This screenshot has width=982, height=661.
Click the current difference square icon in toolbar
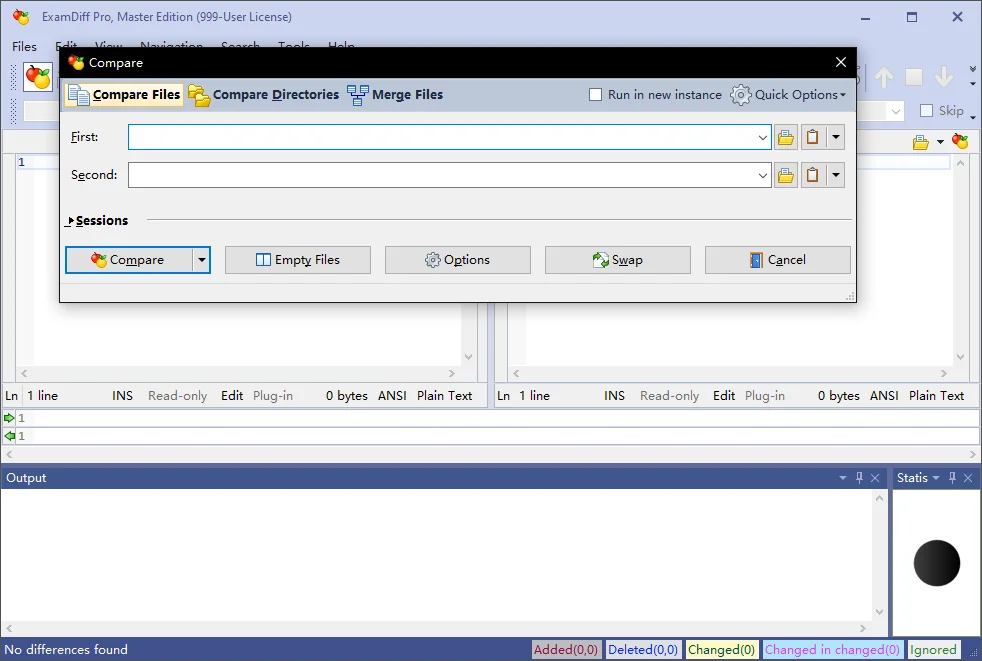(914, 77)
